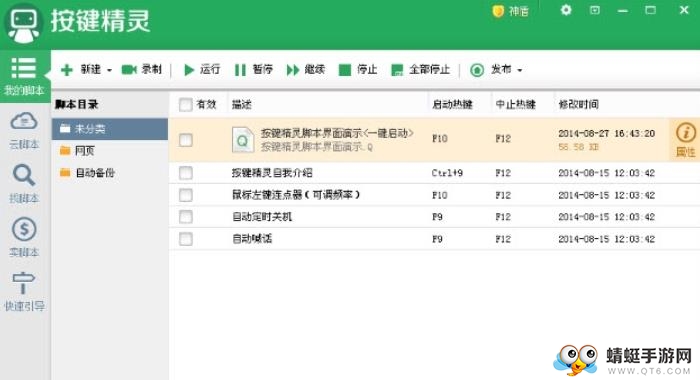The image size is (700, 380).
Task: Open settings gear in title bar
Action: 566,10
